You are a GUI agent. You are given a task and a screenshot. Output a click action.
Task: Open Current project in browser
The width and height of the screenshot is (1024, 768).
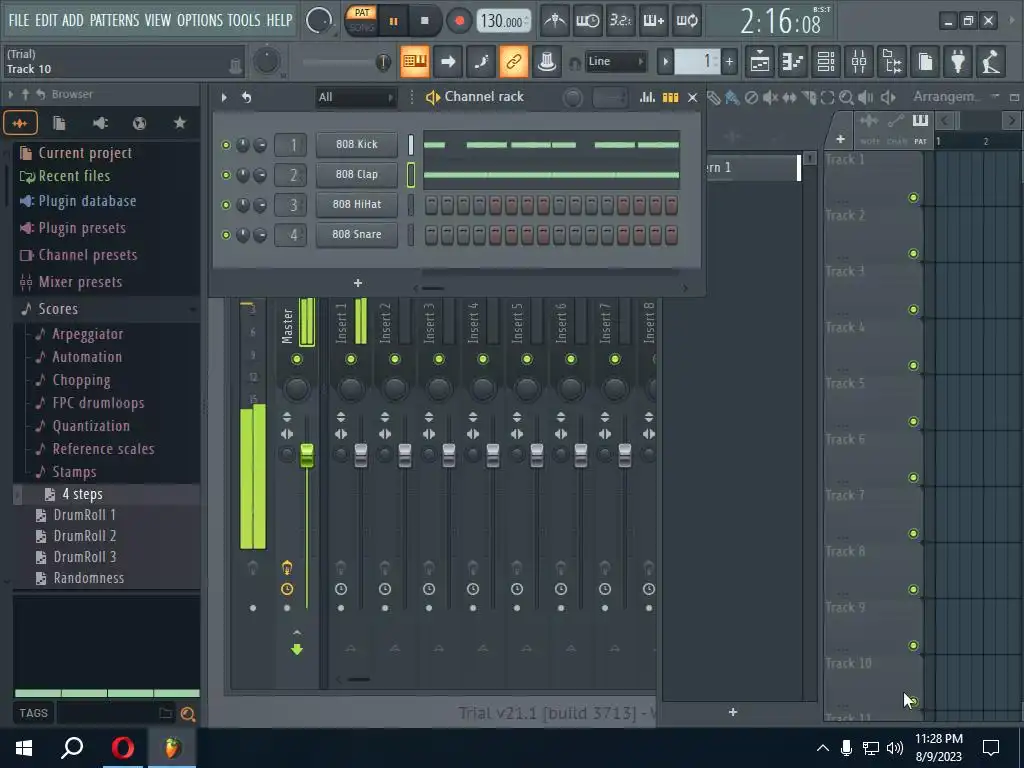(x=85, y=153)
